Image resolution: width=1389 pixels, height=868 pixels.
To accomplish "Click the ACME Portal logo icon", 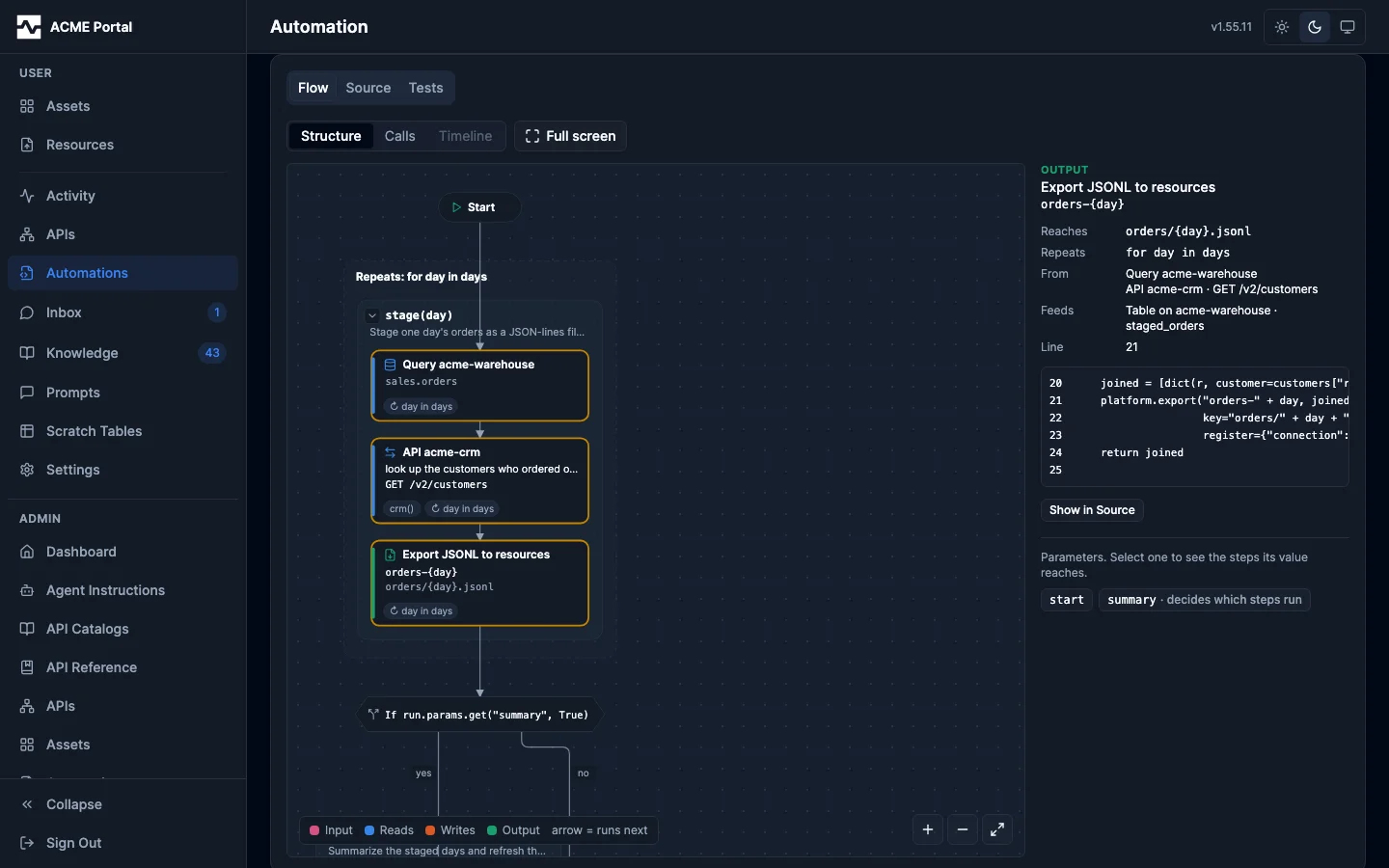I will pyautogui.click(x=29, y=27).
